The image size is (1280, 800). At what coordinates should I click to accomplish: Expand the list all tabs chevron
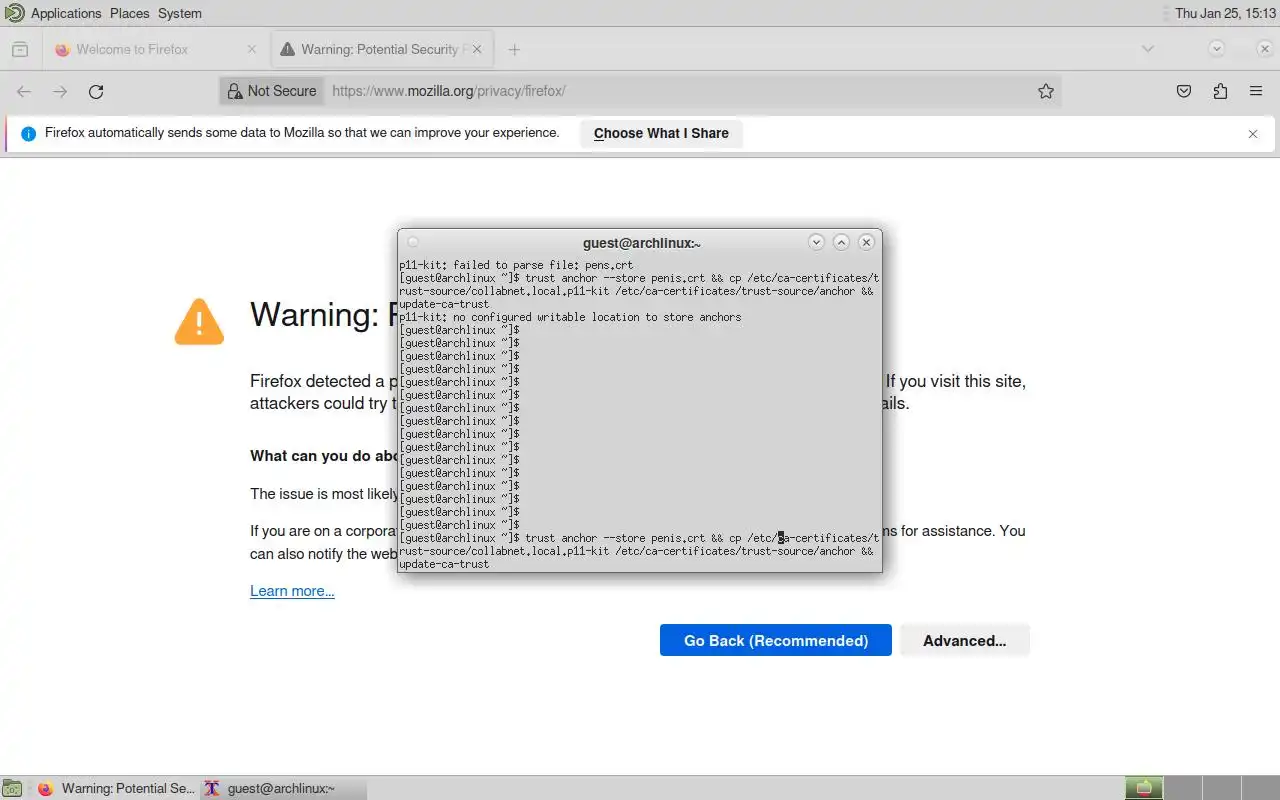pos(1148,48)
